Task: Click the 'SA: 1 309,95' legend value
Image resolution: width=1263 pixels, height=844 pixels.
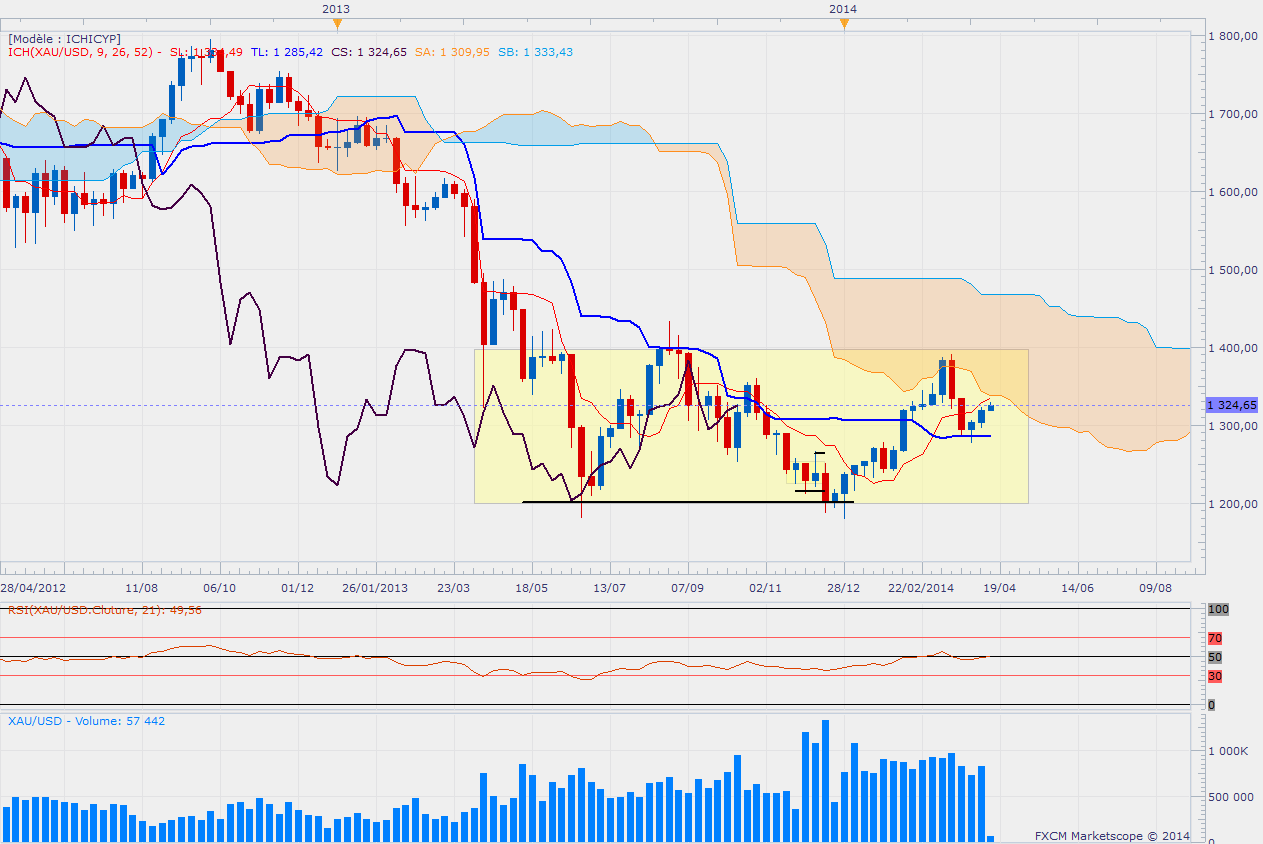Action: (x=451, y=52)
